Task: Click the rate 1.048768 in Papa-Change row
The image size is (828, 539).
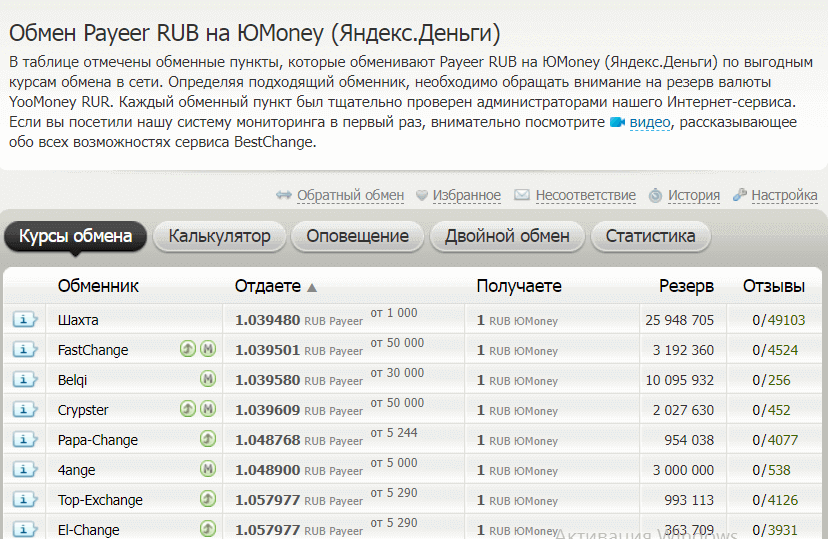Action: click(268, 440)
